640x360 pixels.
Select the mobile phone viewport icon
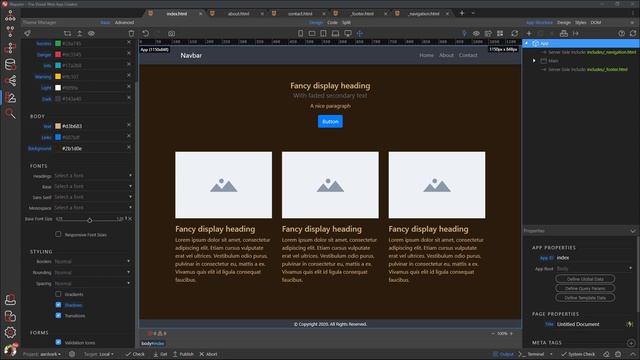click(x=300, y=33)
